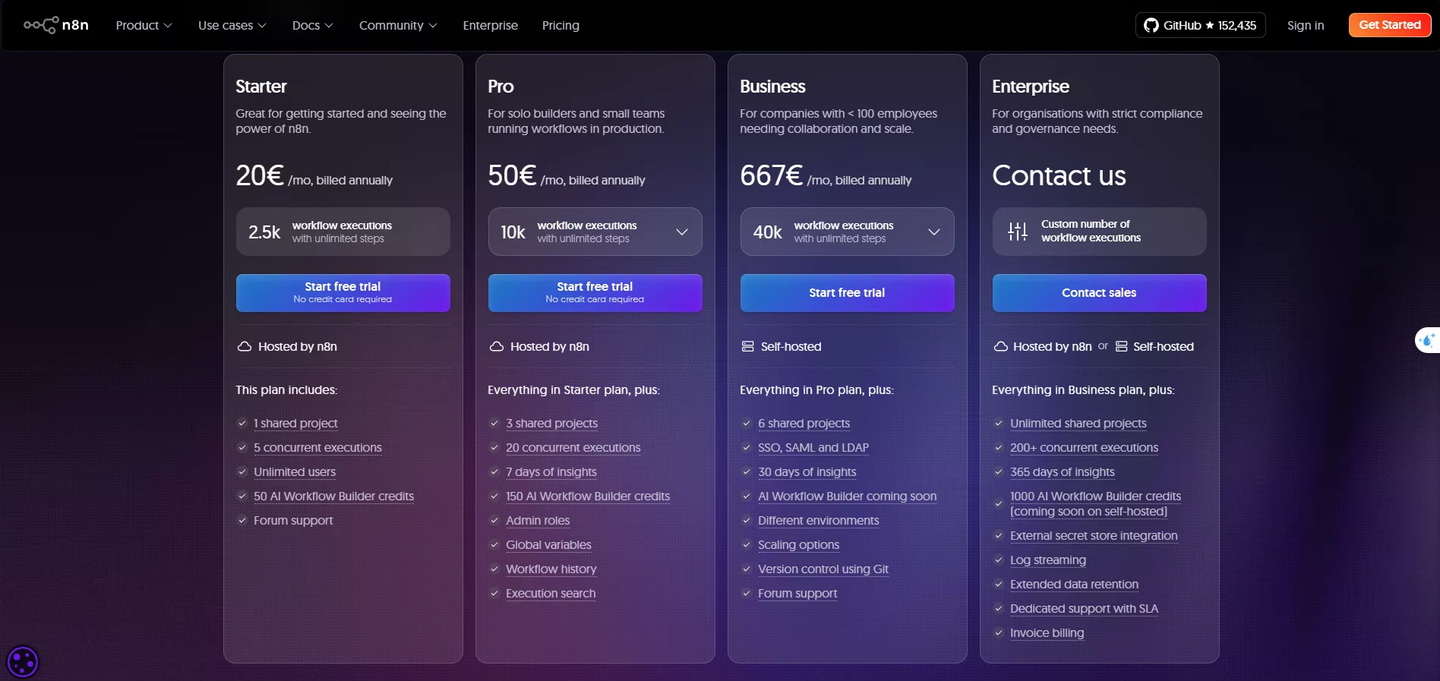Open the Pricing page from navbar
Image resolution: width=1440 pixels, height=681 pixels.
pos(560,25)
